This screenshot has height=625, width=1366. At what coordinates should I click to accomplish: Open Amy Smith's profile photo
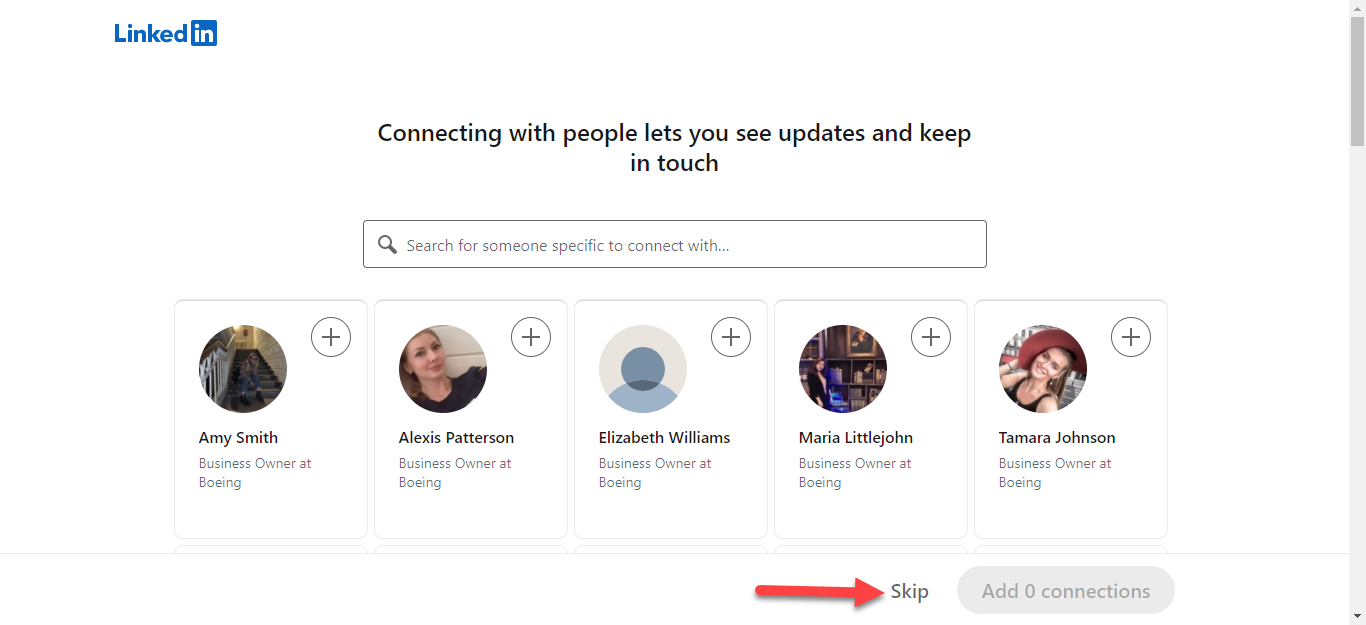tap(243, 369)
